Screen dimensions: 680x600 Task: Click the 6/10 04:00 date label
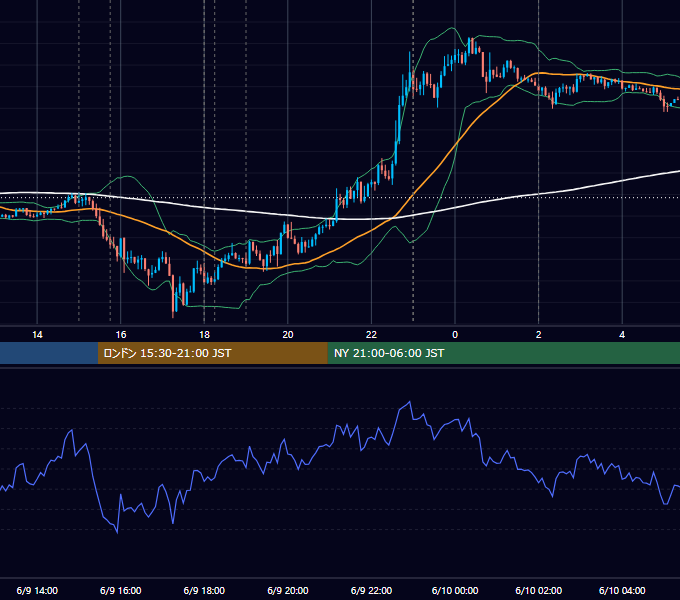click(622, 590)
